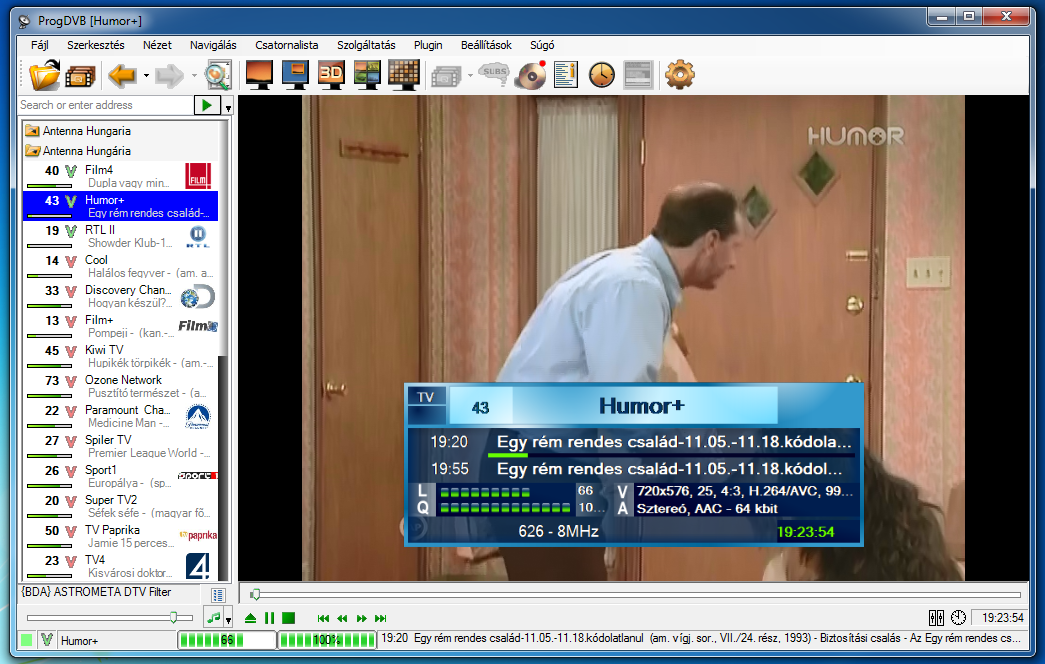Click the signal quality bar showing 100%
The image size is (1045, 664).
pos(327,640)
